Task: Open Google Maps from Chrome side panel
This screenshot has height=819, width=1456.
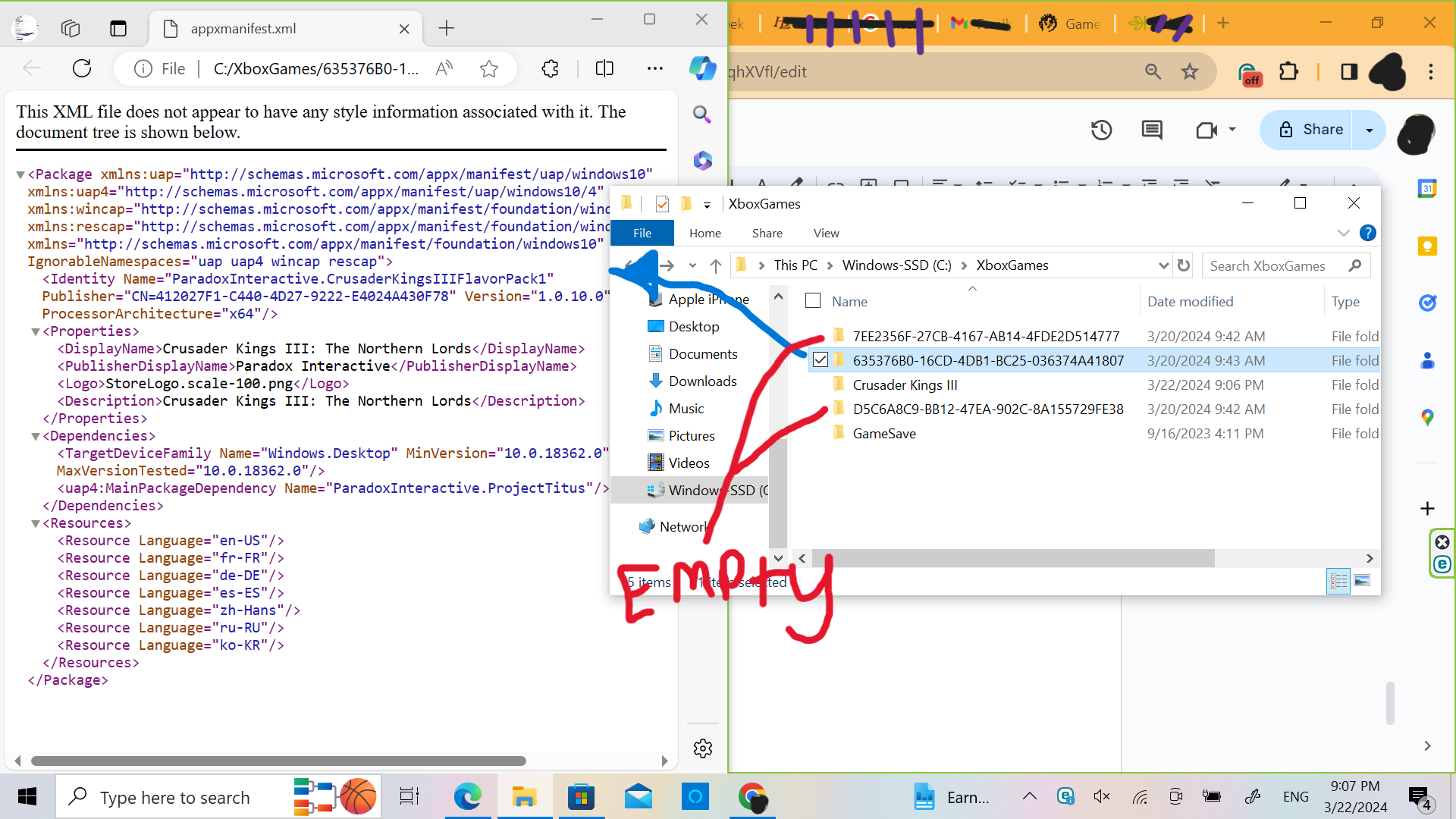Action: [1428, 417]
